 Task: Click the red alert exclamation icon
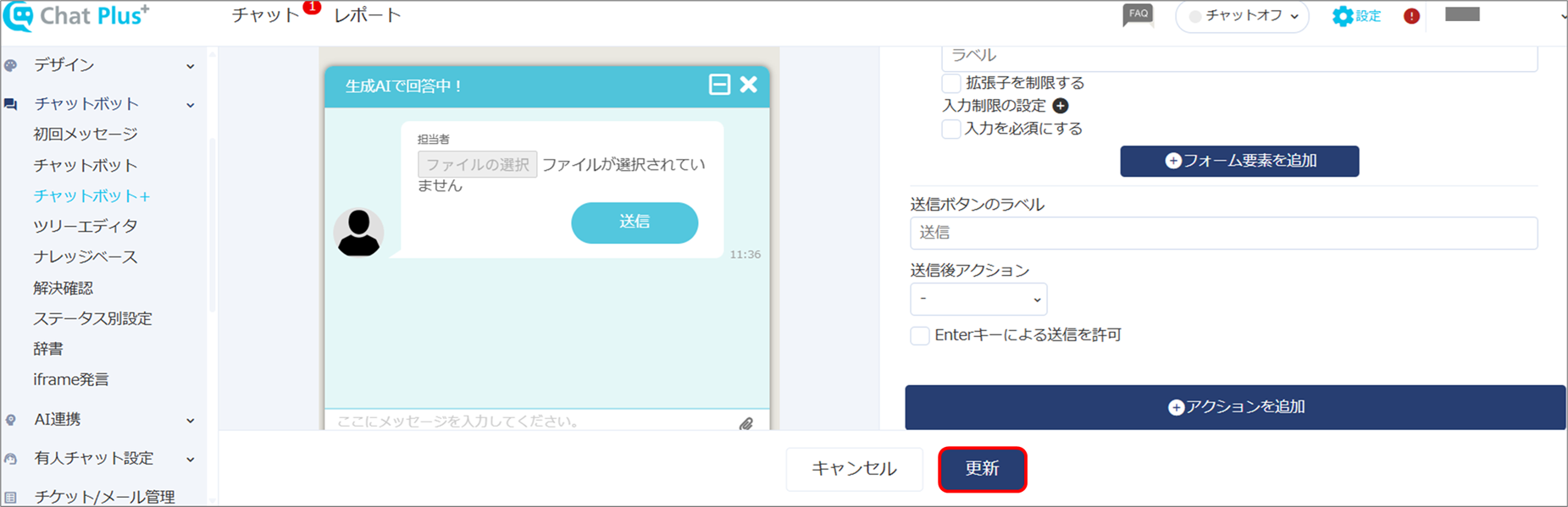(x=1411, y=16)
